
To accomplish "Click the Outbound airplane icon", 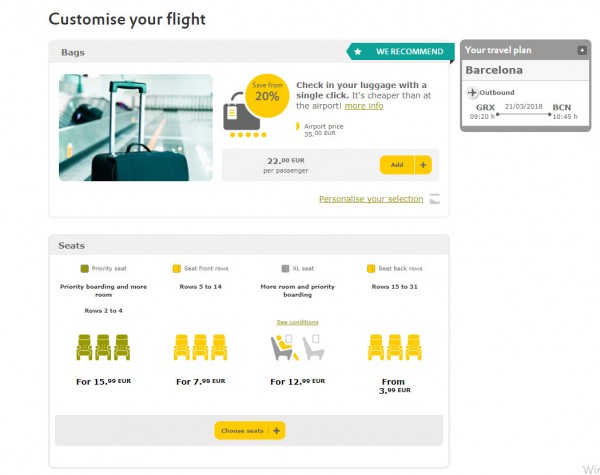I will click(472, 92).
